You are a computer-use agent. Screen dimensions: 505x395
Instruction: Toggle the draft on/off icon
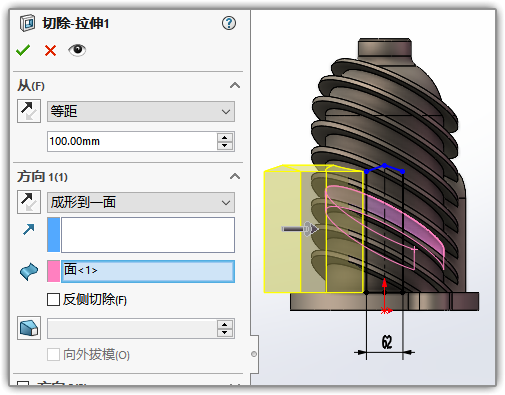click(29, 328)
